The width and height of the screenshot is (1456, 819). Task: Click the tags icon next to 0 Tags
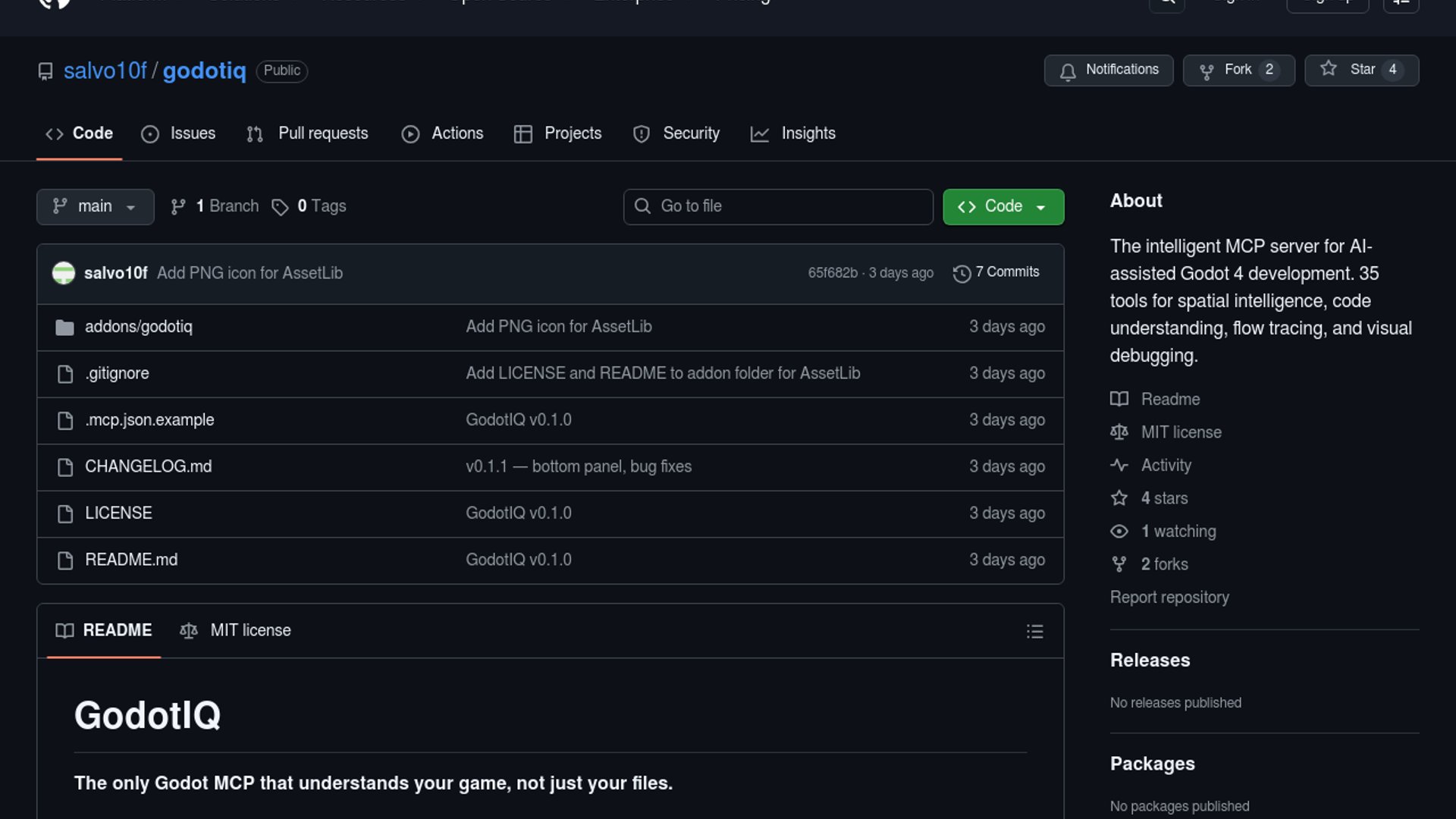[280, 207]
